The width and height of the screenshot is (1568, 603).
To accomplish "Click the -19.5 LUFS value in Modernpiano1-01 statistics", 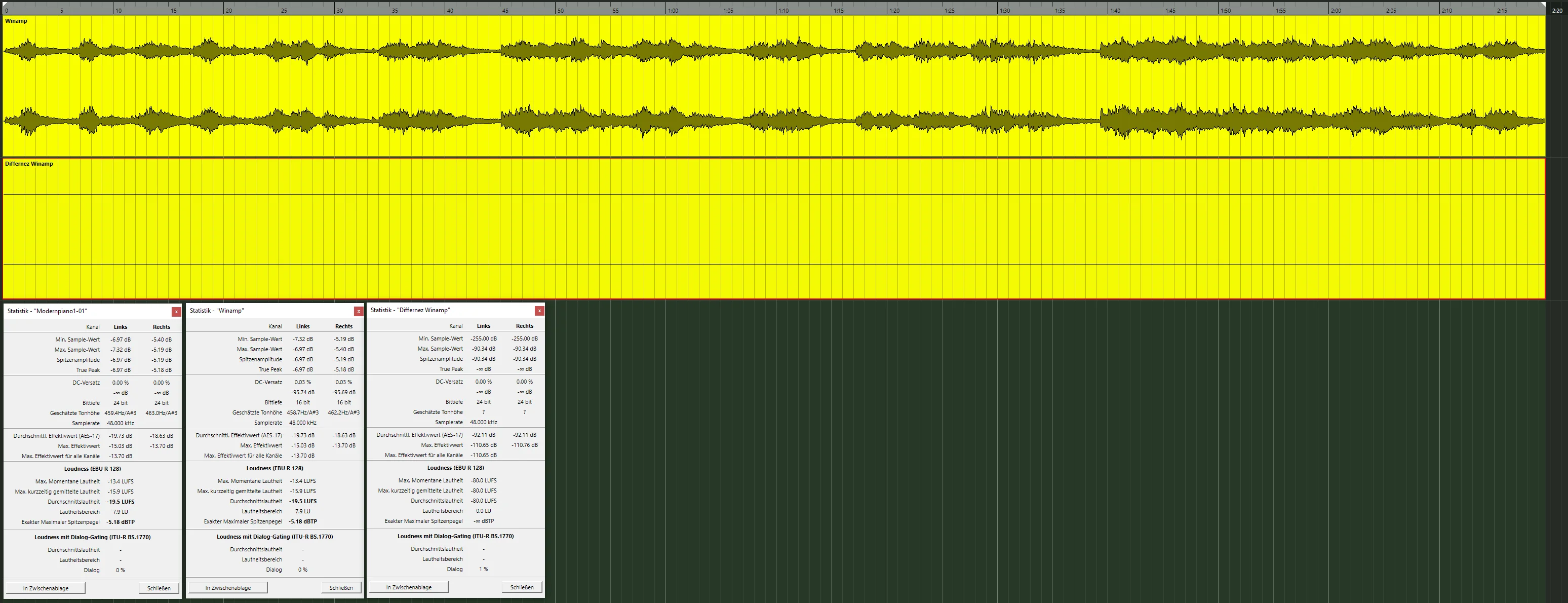I will click(121, 502).
